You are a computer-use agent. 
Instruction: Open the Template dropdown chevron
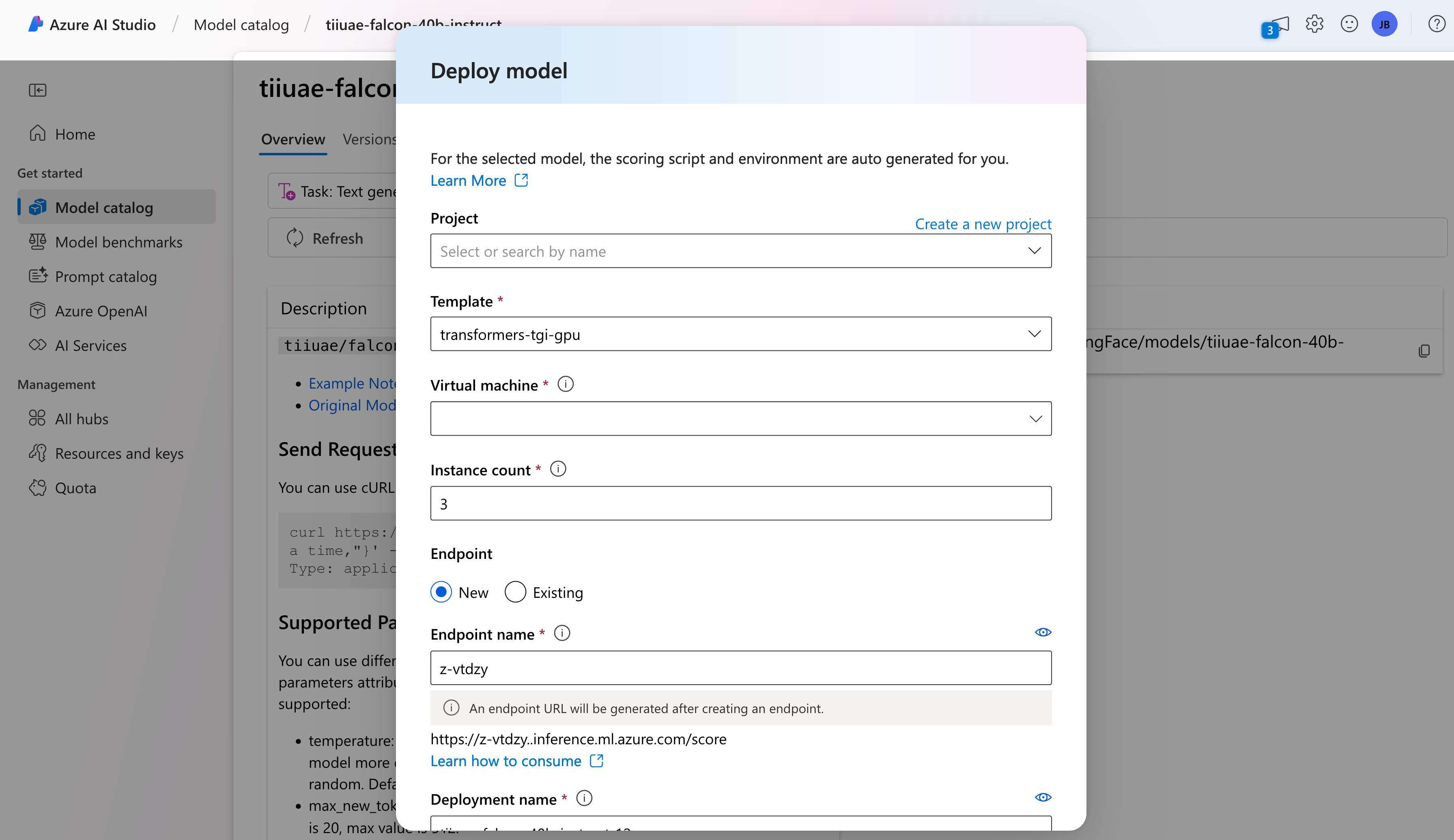coord(1035,333)
